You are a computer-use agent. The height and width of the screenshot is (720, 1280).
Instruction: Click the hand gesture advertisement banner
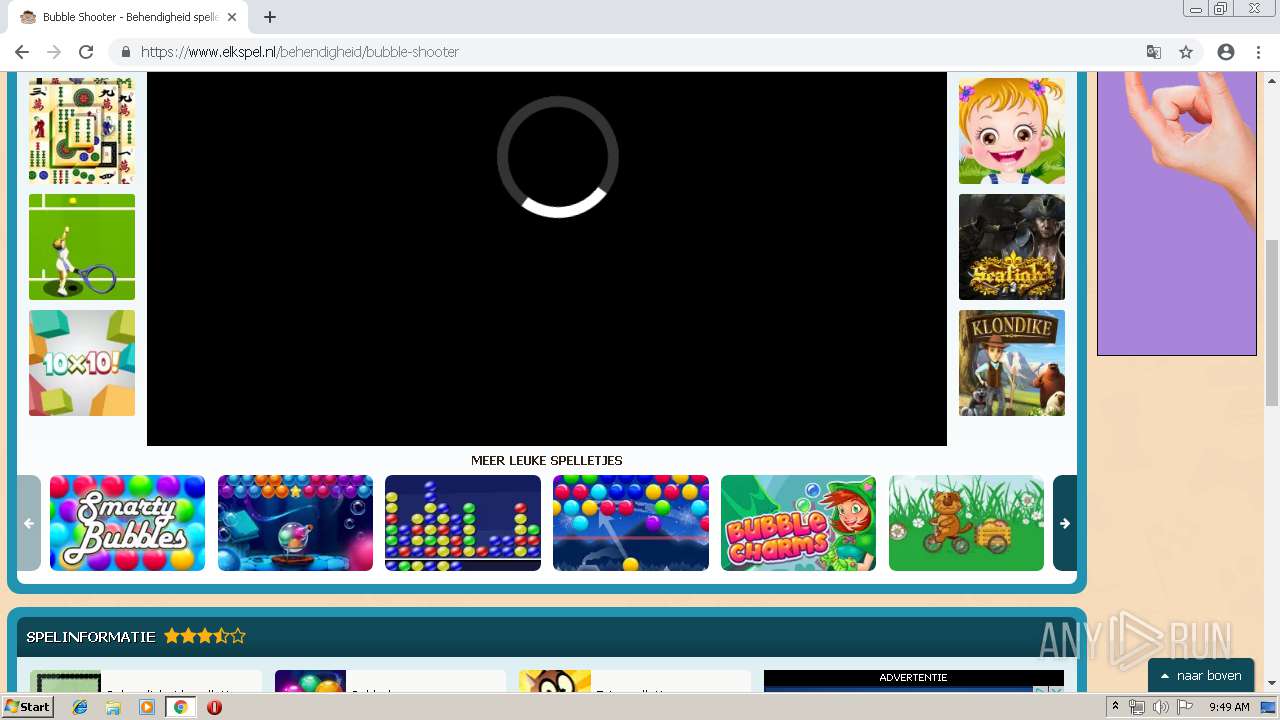[x=1177, y=213]
